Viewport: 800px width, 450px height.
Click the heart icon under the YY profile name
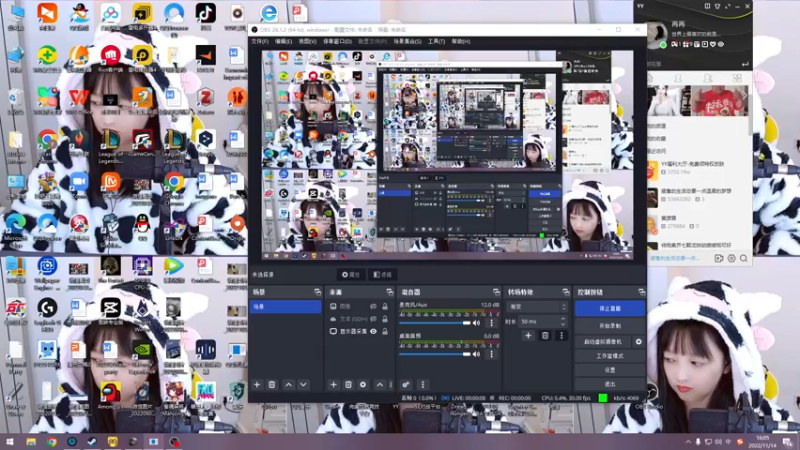tap(713, 44)
